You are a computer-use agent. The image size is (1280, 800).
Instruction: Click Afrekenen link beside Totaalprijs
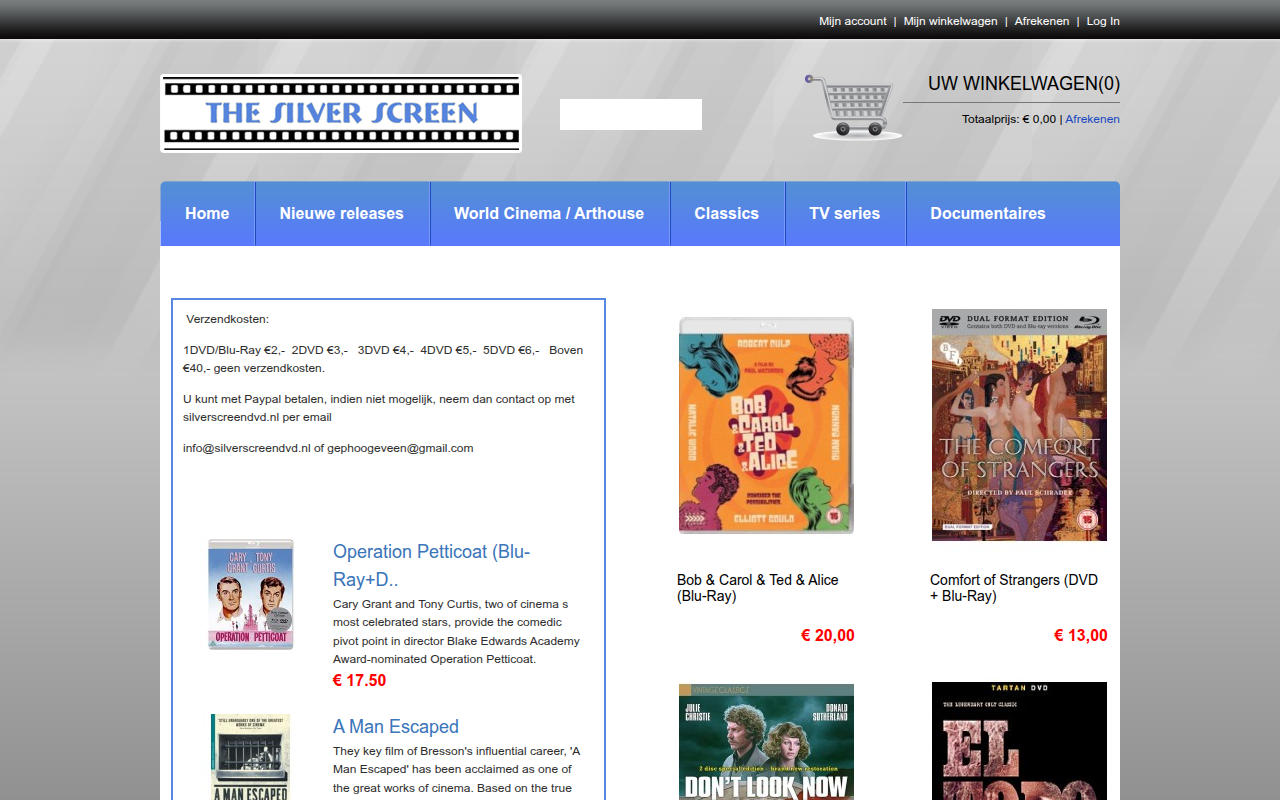1092,119
